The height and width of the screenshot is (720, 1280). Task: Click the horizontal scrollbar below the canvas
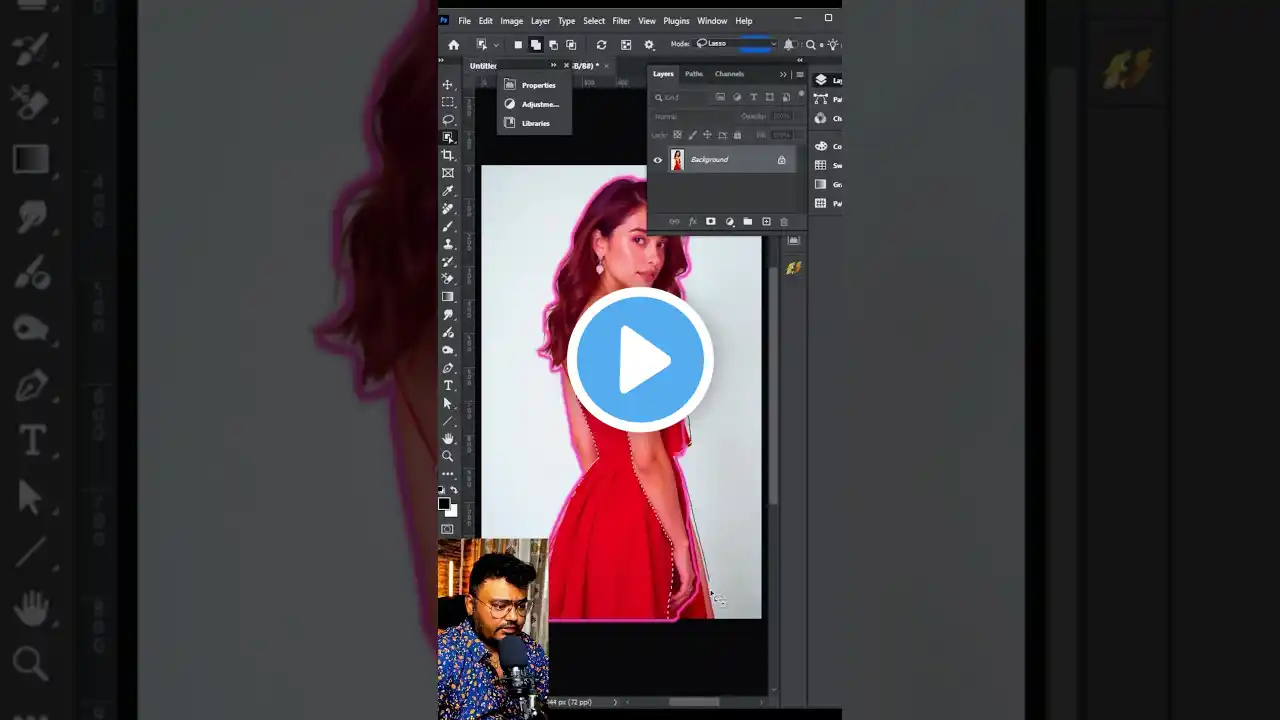693,702
